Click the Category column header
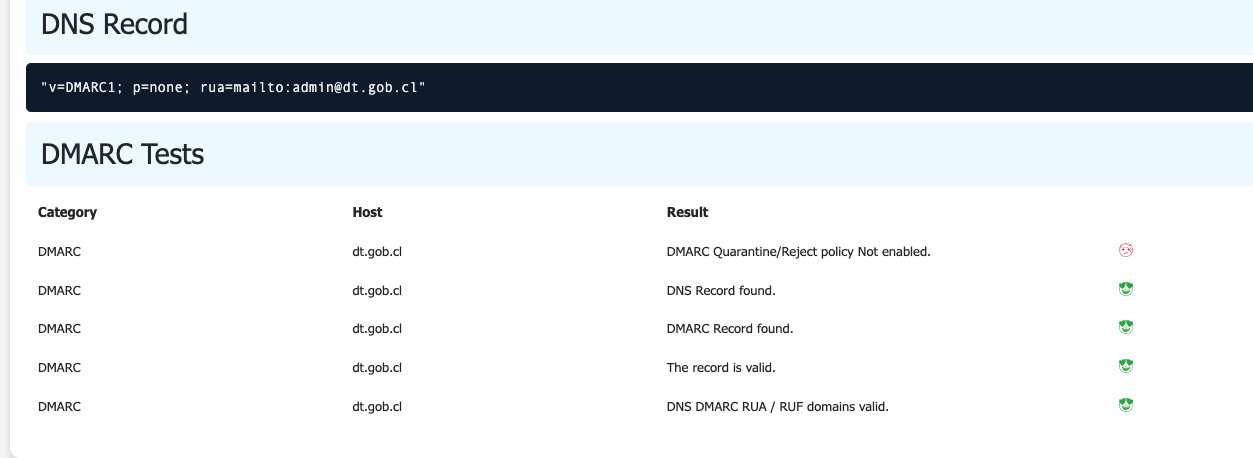This screenshot has width=1253, height=458. [67, 212]
